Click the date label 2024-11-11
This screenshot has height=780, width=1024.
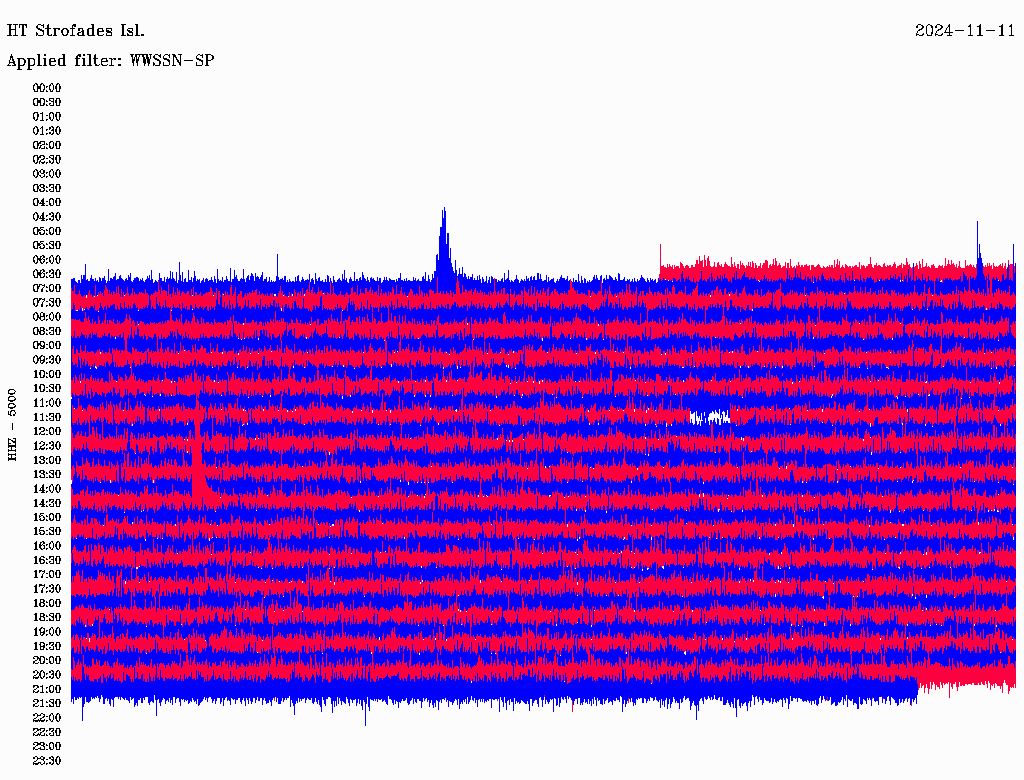tap(965, 31)
